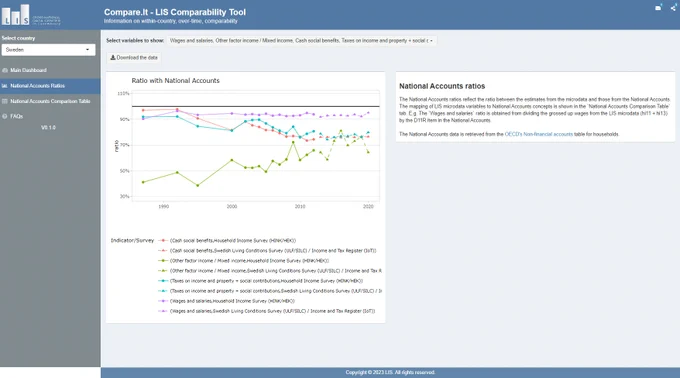Open the Sweden country dropdown
Image resolution: width=680 pixels, height=378 pixels.
click(x=48, y=50)
